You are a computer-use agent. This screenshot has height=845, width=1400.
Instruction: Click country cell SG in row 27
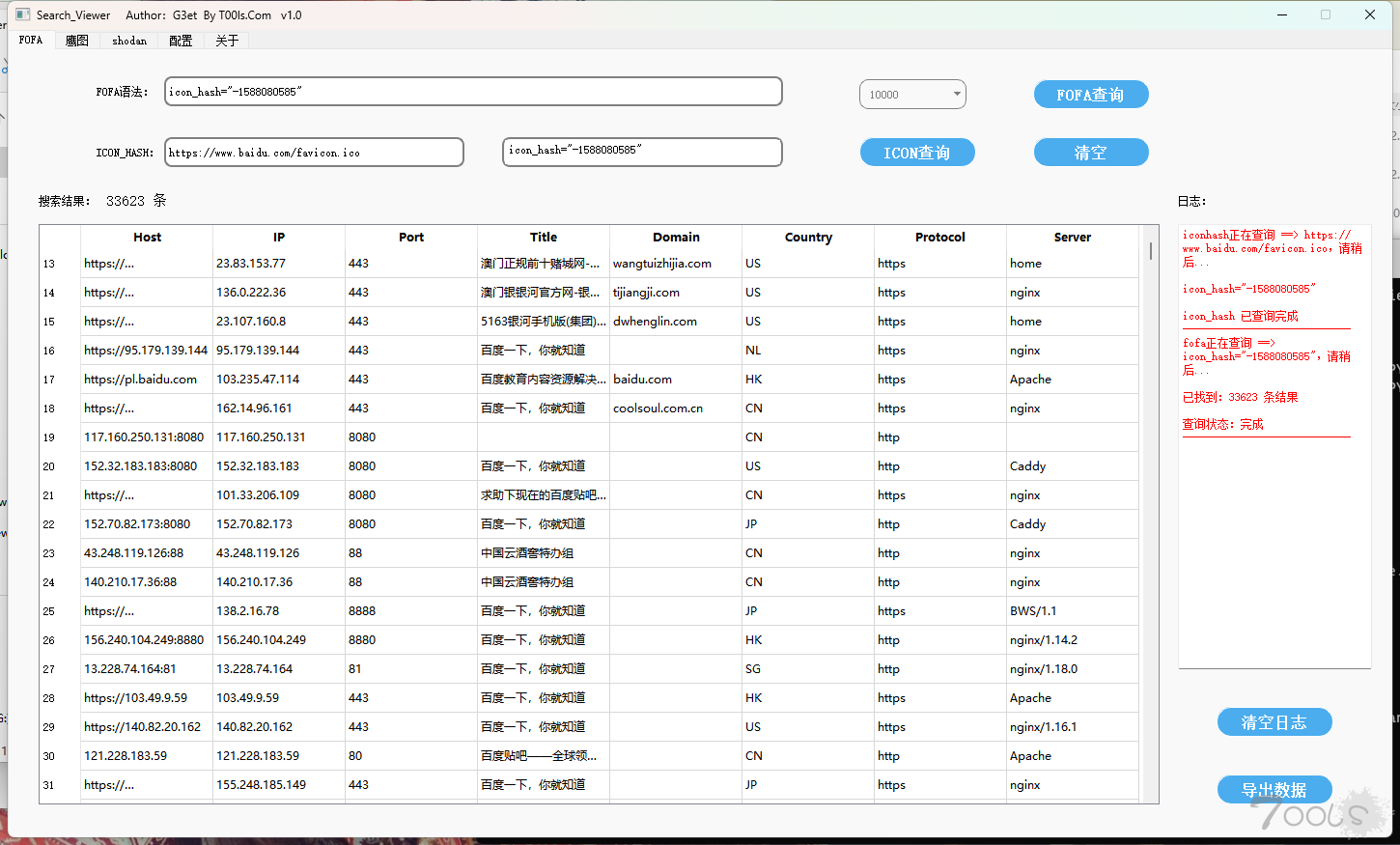tap(808, 669)
